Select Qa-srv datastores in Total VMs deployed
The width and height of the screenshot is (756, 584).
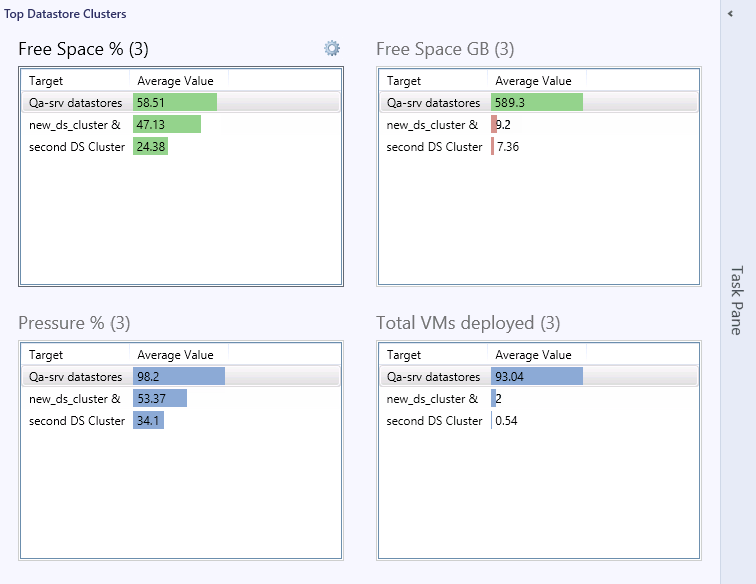click(539, 376)
